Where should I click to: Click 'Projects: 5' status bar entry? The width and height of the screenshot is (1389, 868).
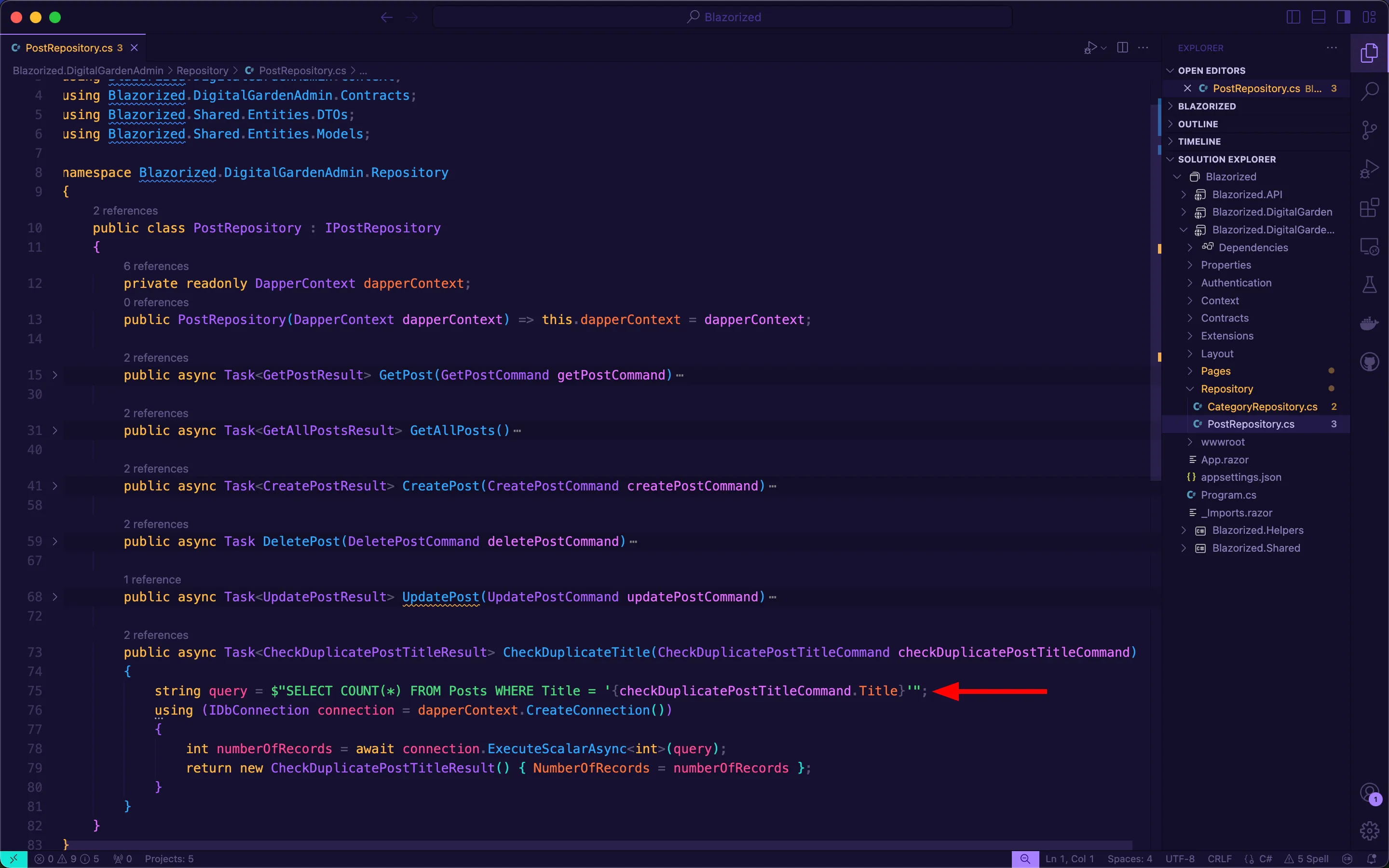(169, 859)
